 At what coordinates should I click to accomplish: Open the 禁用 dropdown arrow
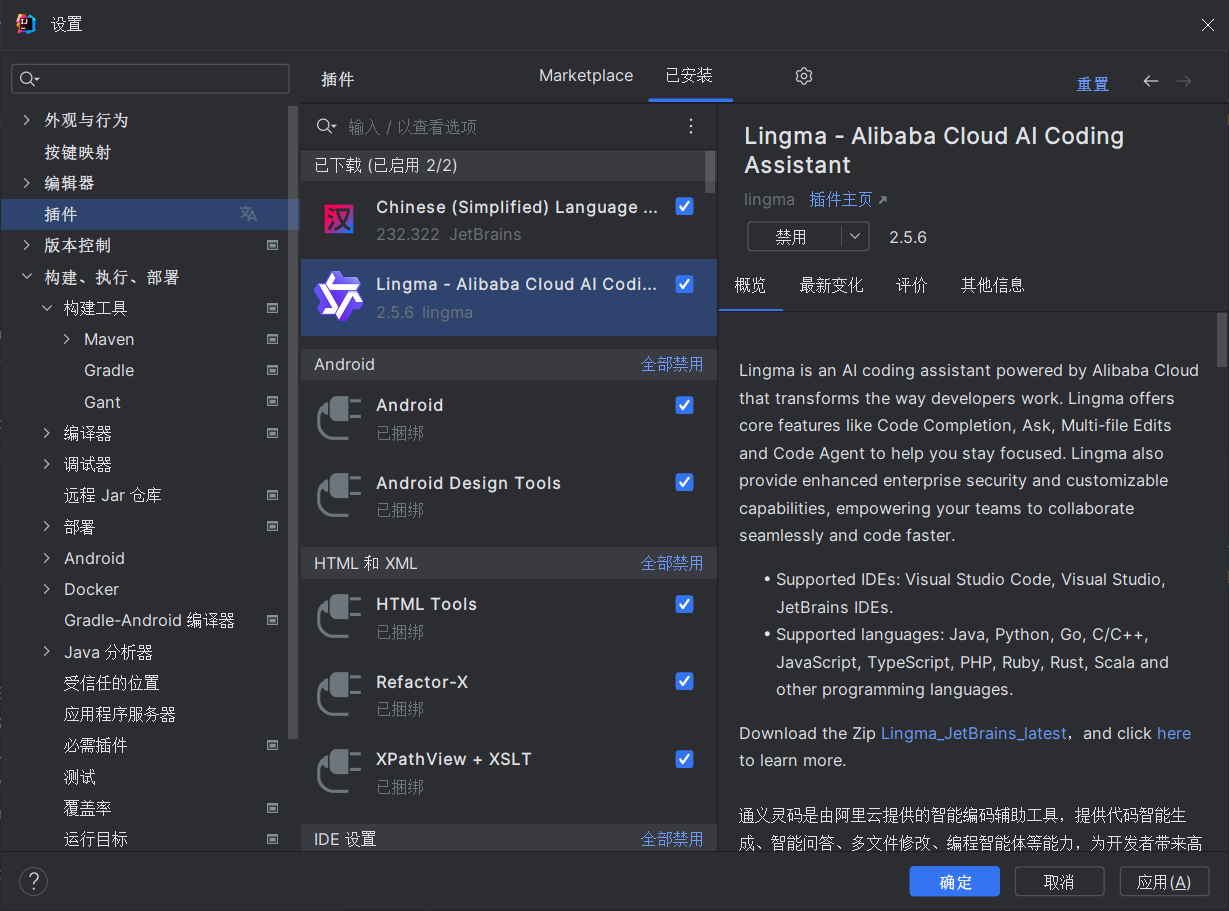pyautogui.click(x=855, y=237)
